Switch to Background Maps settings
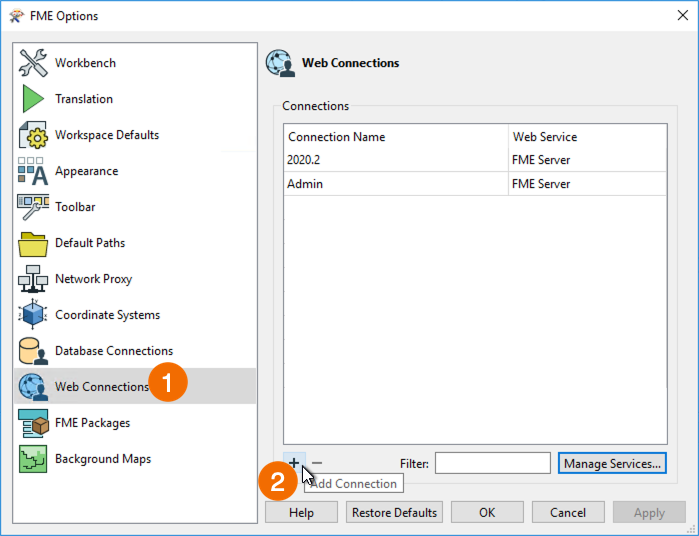 [102, 459]
